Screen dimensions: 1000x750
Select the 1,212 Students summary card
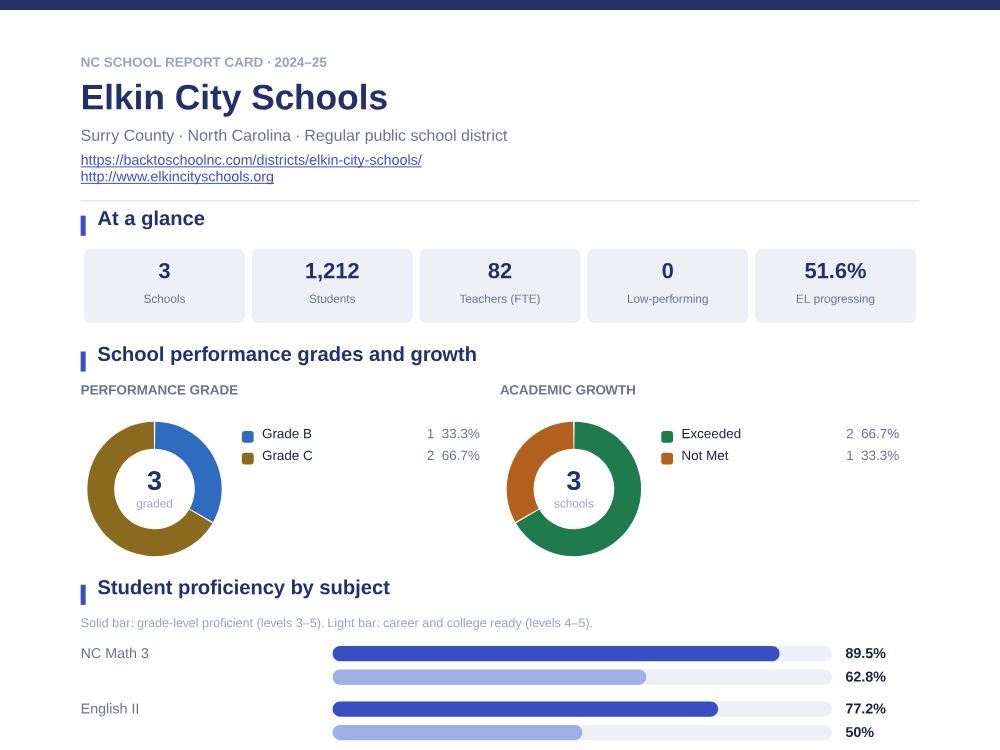coord(332,286)
